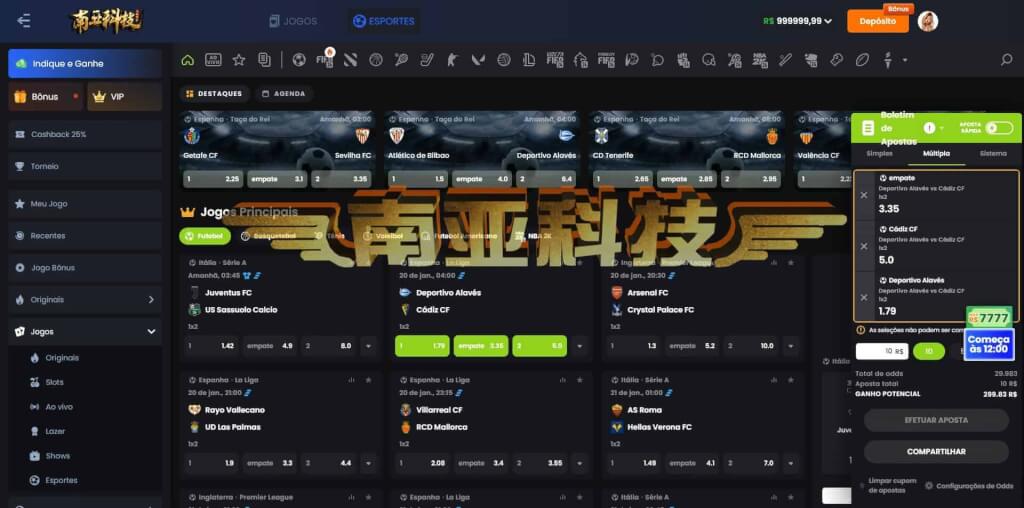Expand more markets for Juventus match

[369, 346]
